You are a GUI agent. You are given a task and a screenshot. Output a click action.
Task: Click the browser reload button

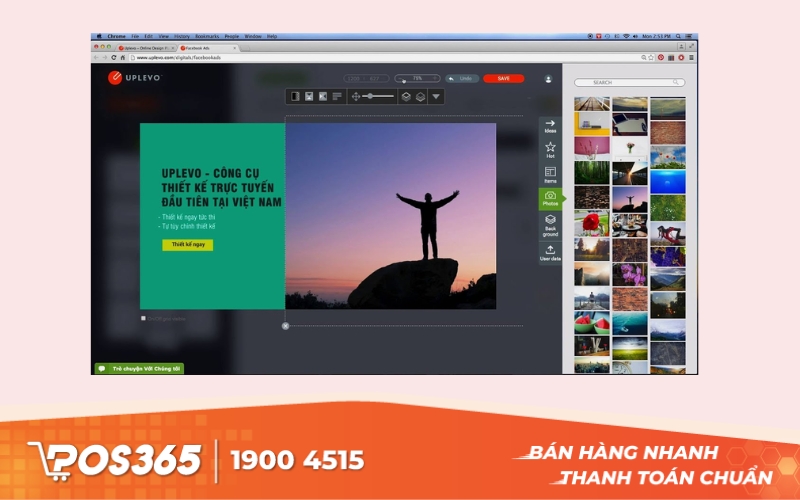(x=113, y=58)
